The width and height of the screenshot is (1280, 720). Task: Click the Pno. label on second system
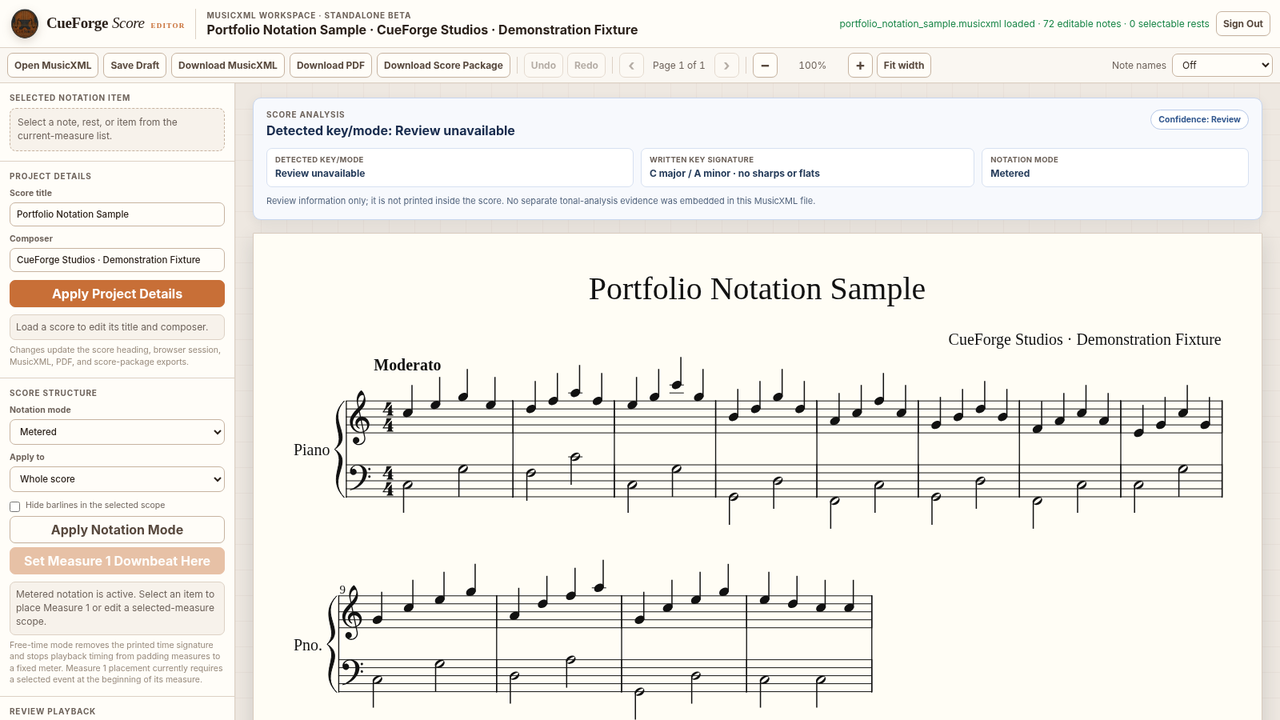coord(308,645)
